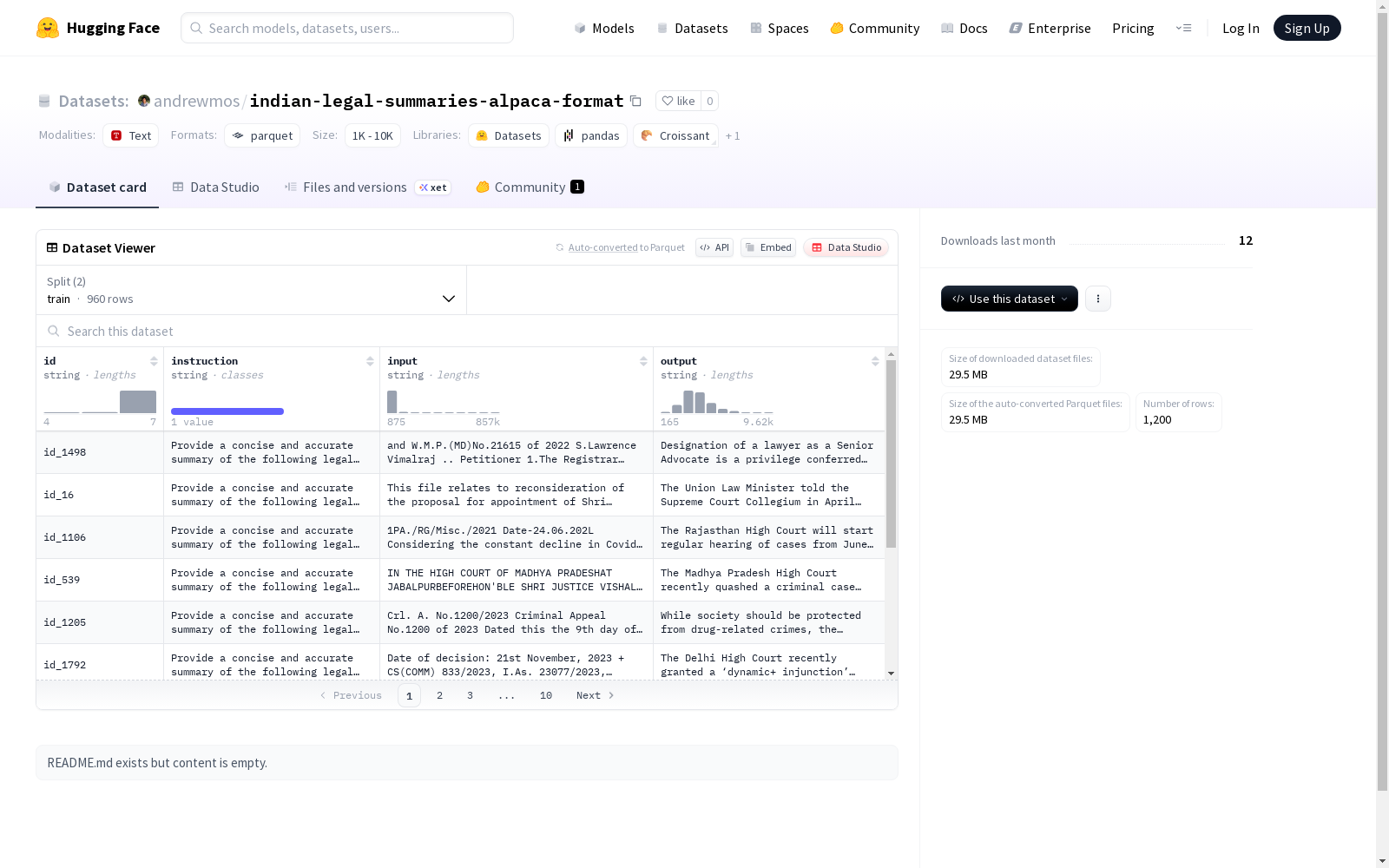Open the dataset Community tab
Viewport: 1389px width, 868px height.
530,187
